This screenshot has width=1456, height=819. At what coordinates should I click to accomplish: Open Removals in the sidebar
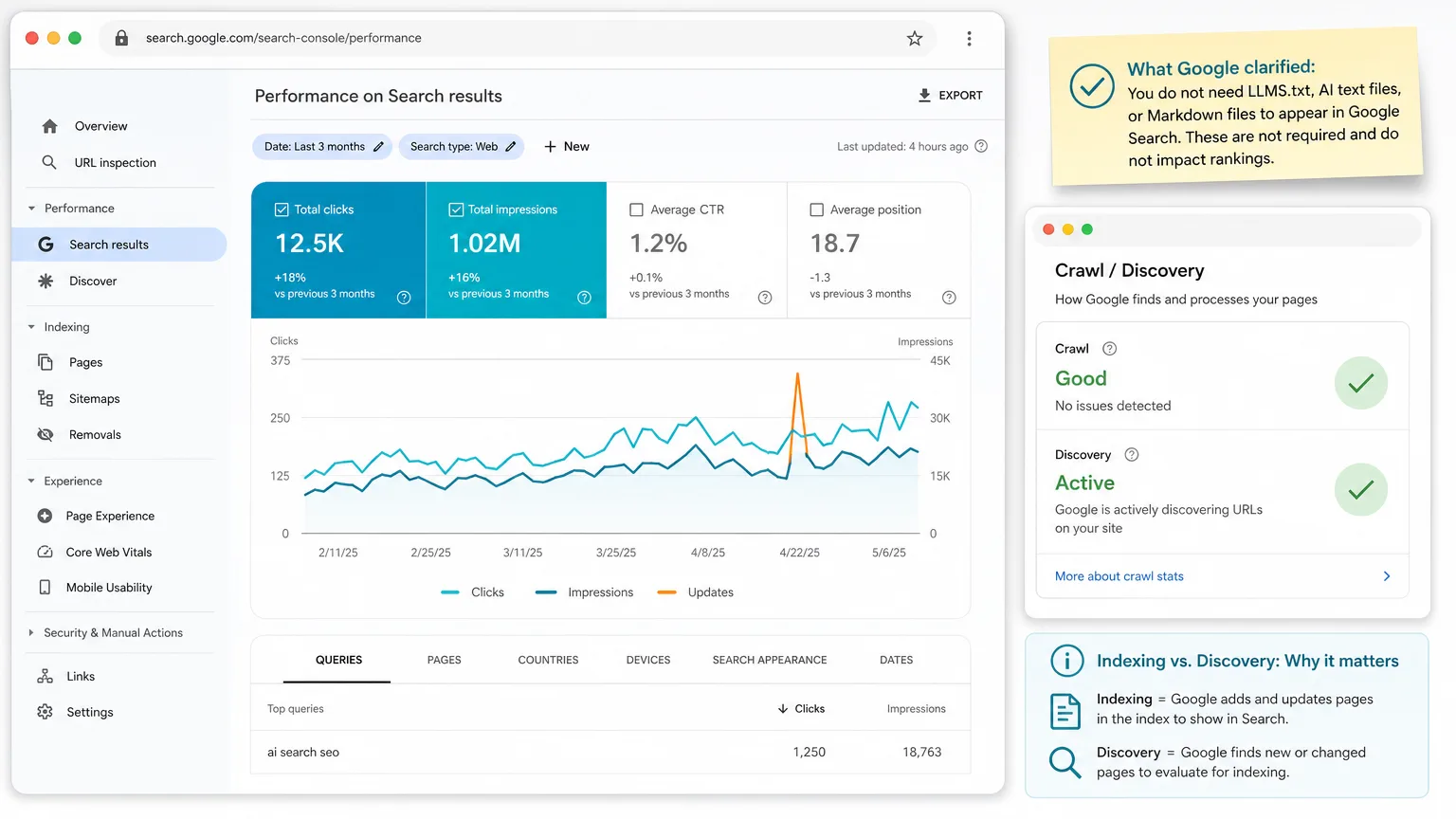(x=95, y=435)
